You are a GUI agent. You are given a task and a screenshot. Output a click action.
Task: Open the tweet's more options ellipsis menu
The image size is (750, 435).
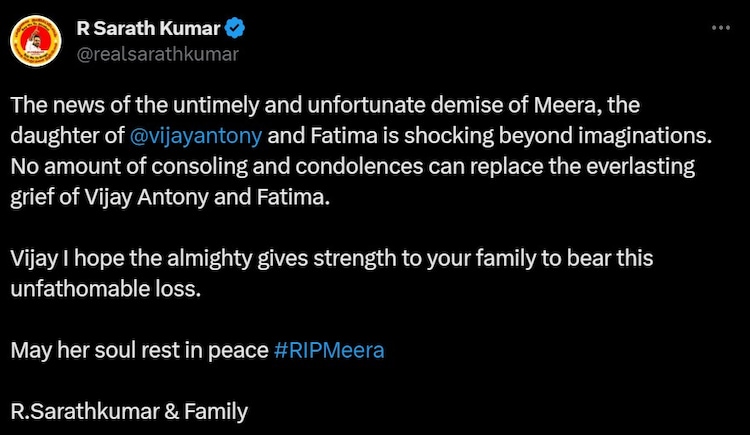720,29
